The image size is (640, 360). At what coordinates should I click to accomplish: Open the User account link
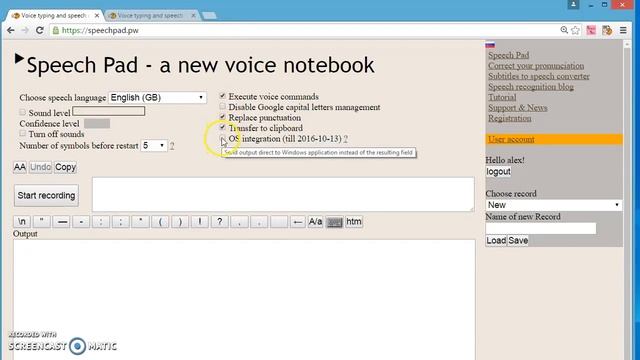[x=511, y=139]
